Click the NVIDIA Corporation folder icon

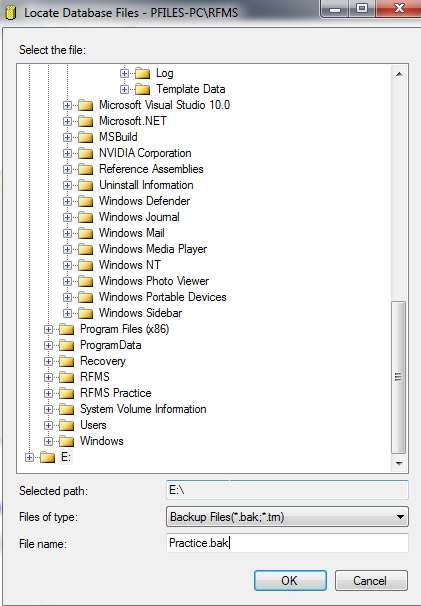pos(85,153)
